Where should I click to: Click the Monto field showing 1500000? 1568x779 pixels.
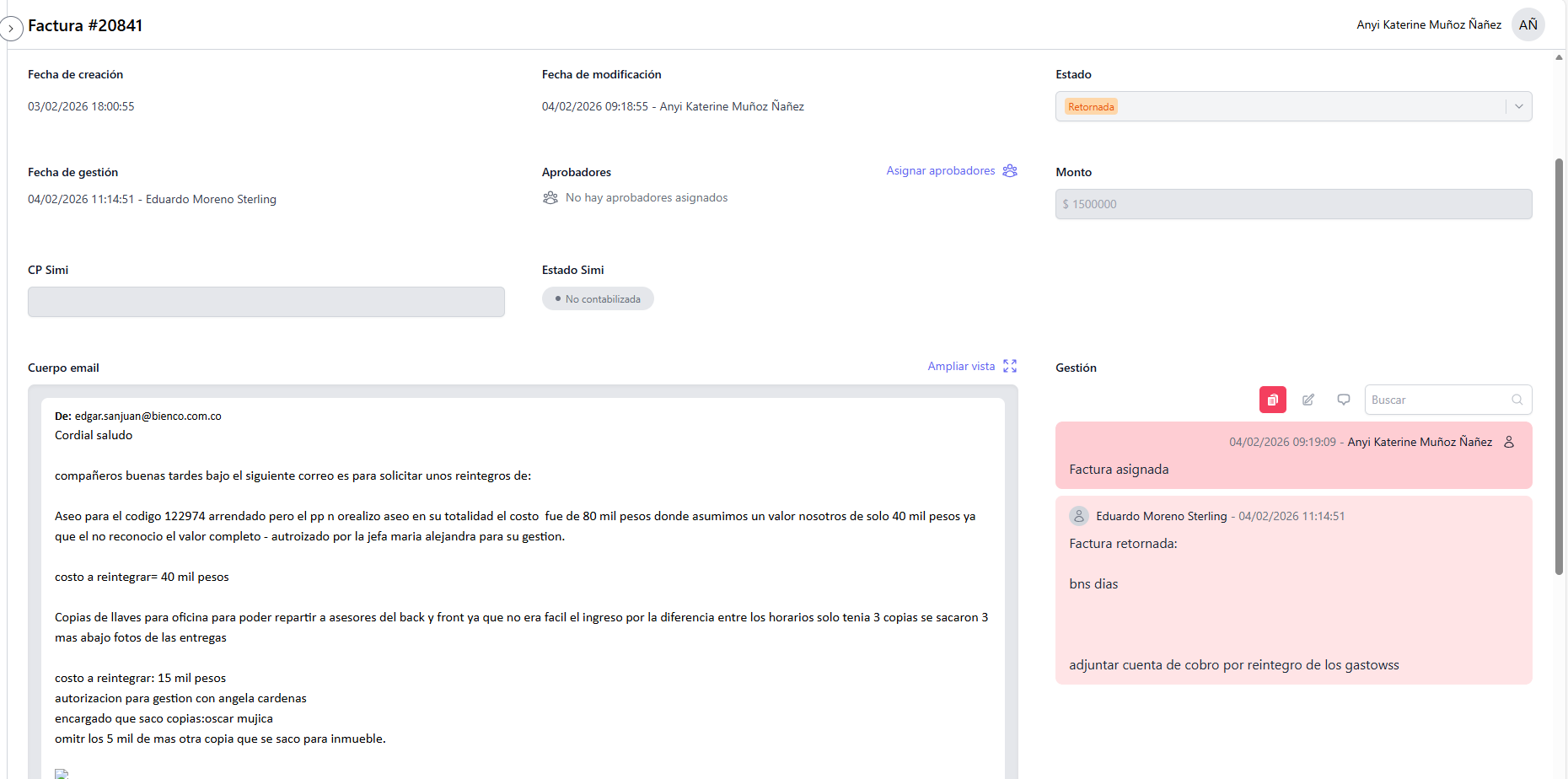[1293, 204]
